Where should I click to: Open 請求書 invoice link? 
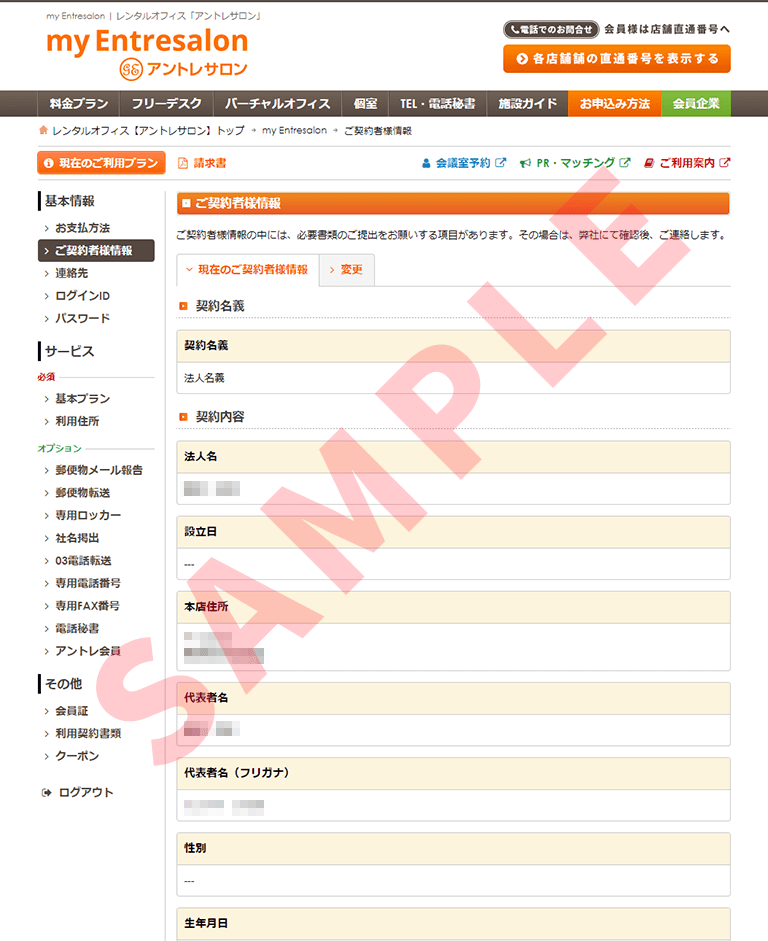(202, 163)
